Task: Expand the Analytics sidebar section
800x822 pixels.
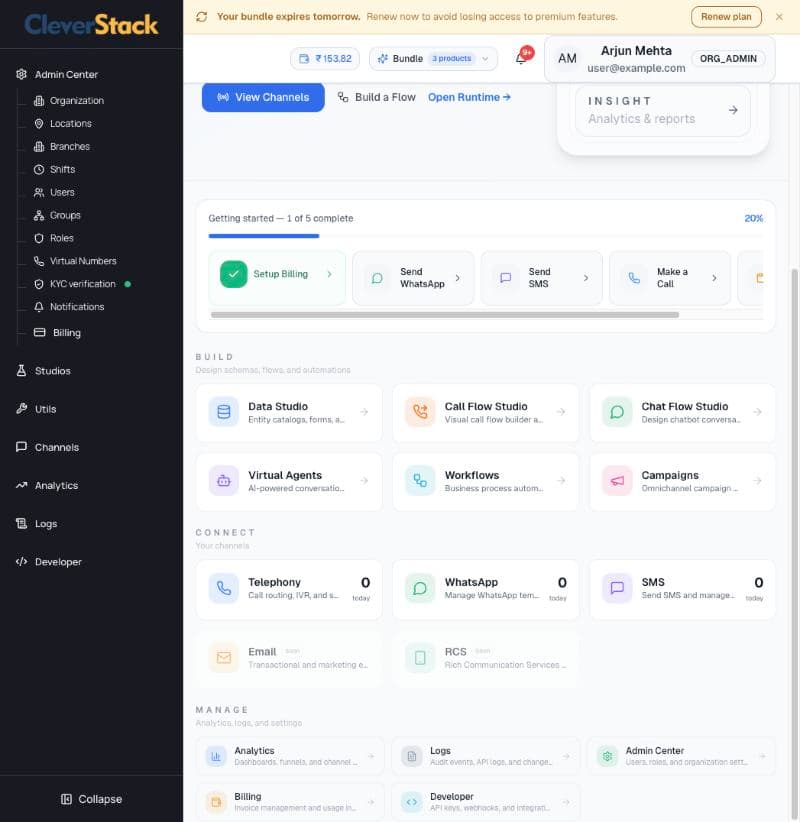Action: tap(91, 486)
